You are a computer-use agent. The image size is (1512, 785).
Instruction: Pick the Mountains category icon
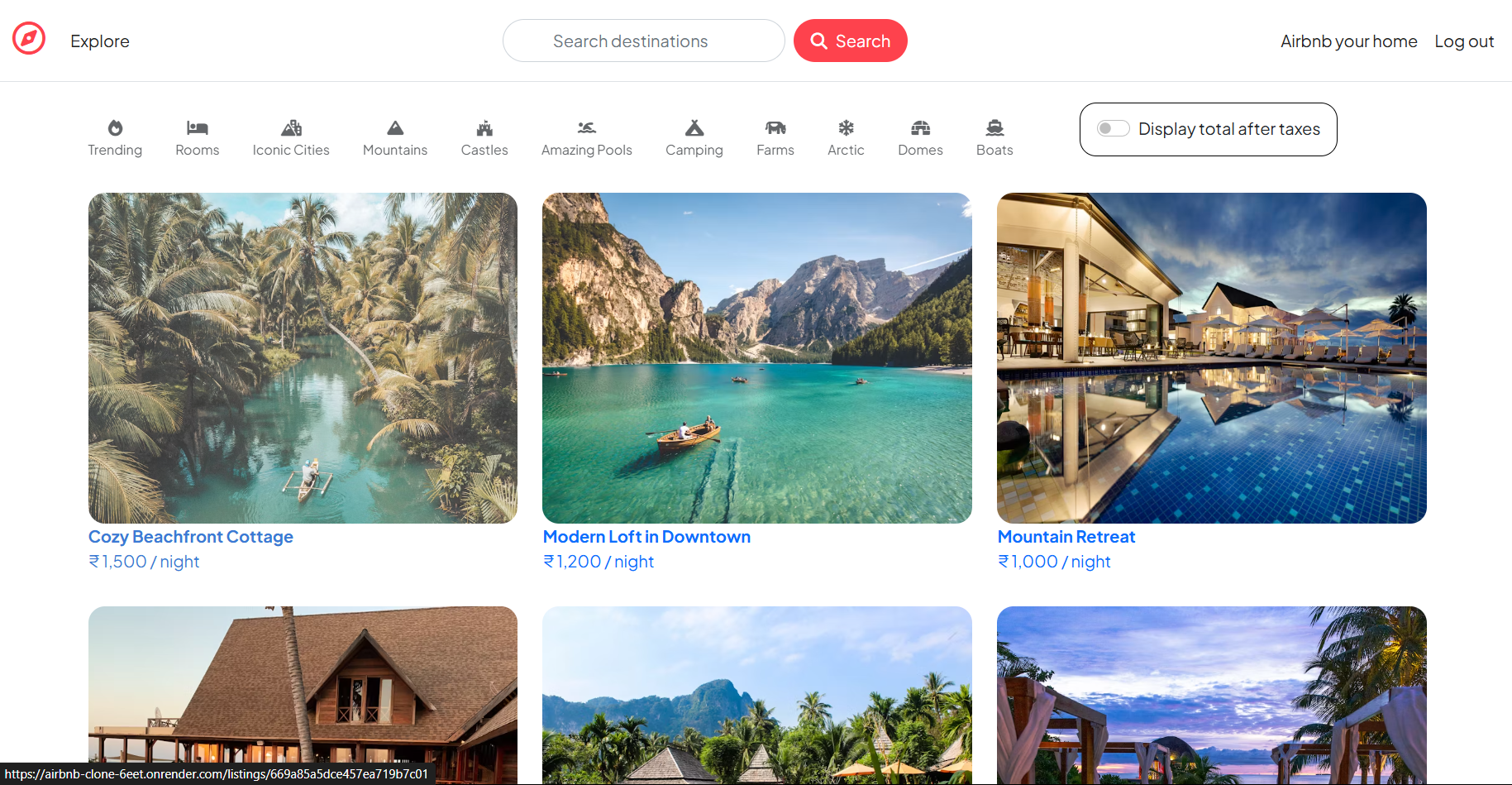395,127
